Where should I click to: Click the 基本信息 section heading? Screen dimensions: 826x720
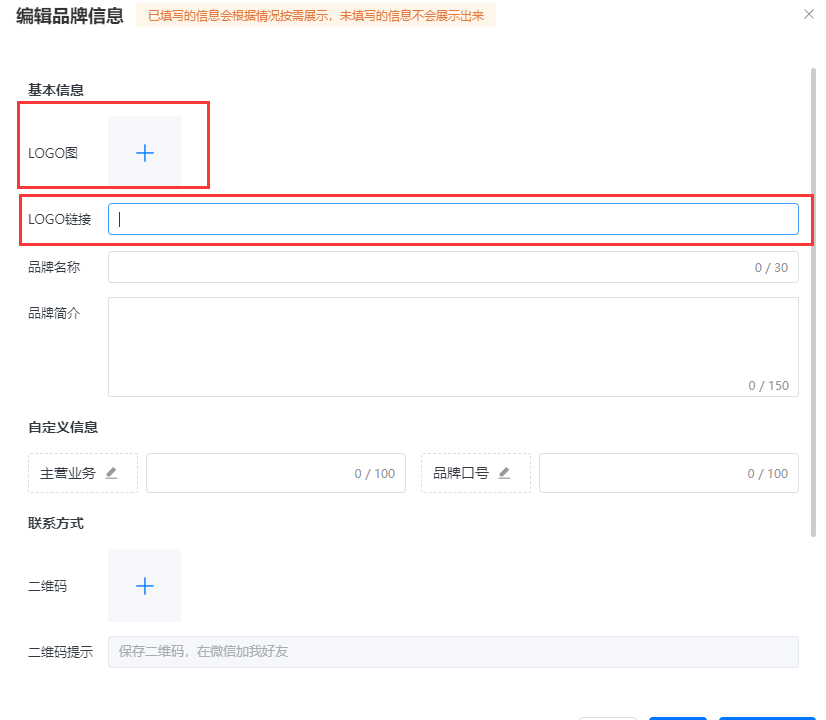(56, 90)
